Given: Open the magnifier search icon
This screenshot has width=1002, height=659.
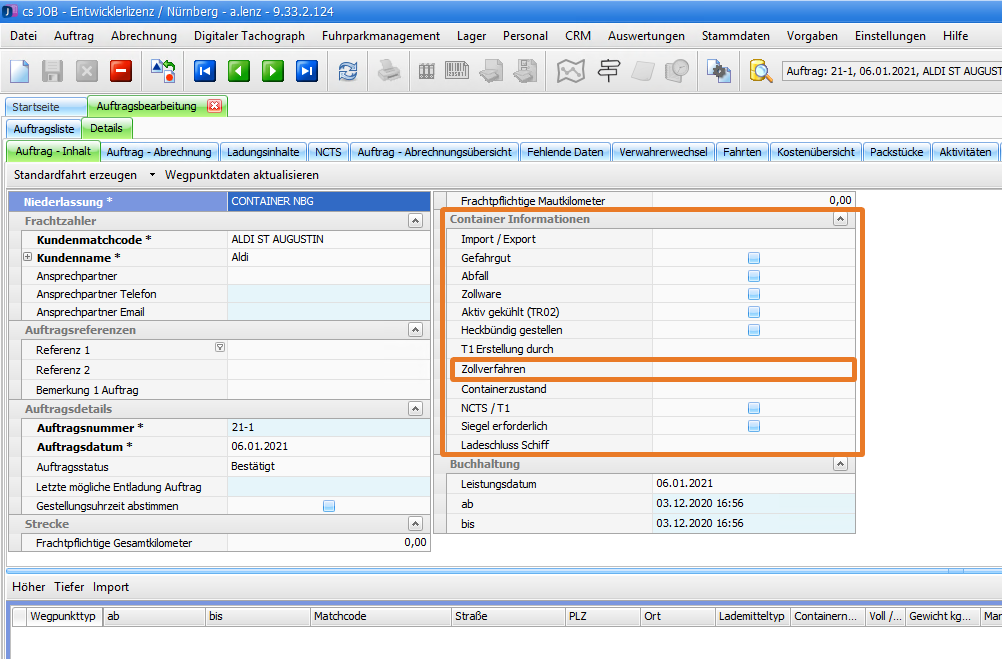Looking at the screenshot, I should point(761,71).
